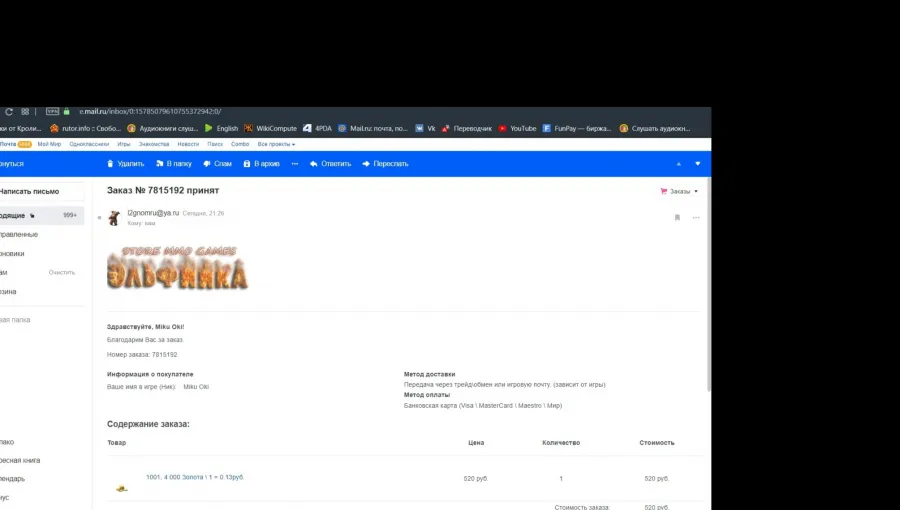This screenshot has height=510, width=900.
Task: Click the gold coins product thumbnail
Action: 122,488
